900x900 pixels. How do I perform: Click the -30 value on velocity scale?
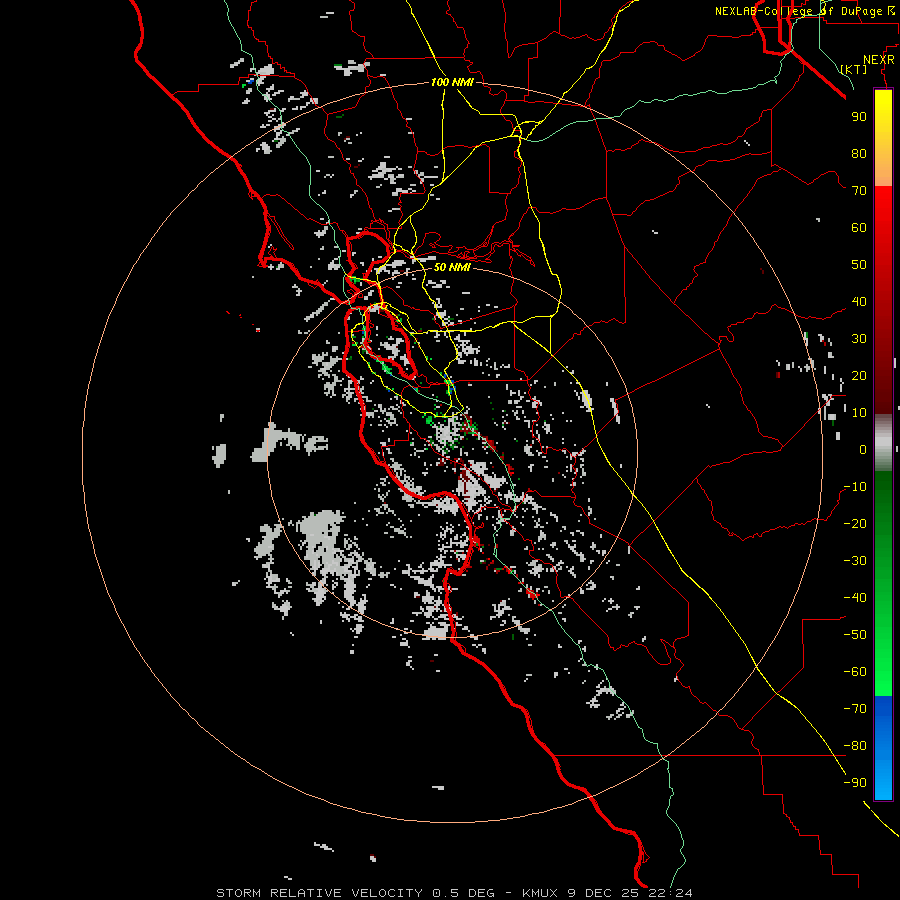pyautogui.click(x=855, y=561)
